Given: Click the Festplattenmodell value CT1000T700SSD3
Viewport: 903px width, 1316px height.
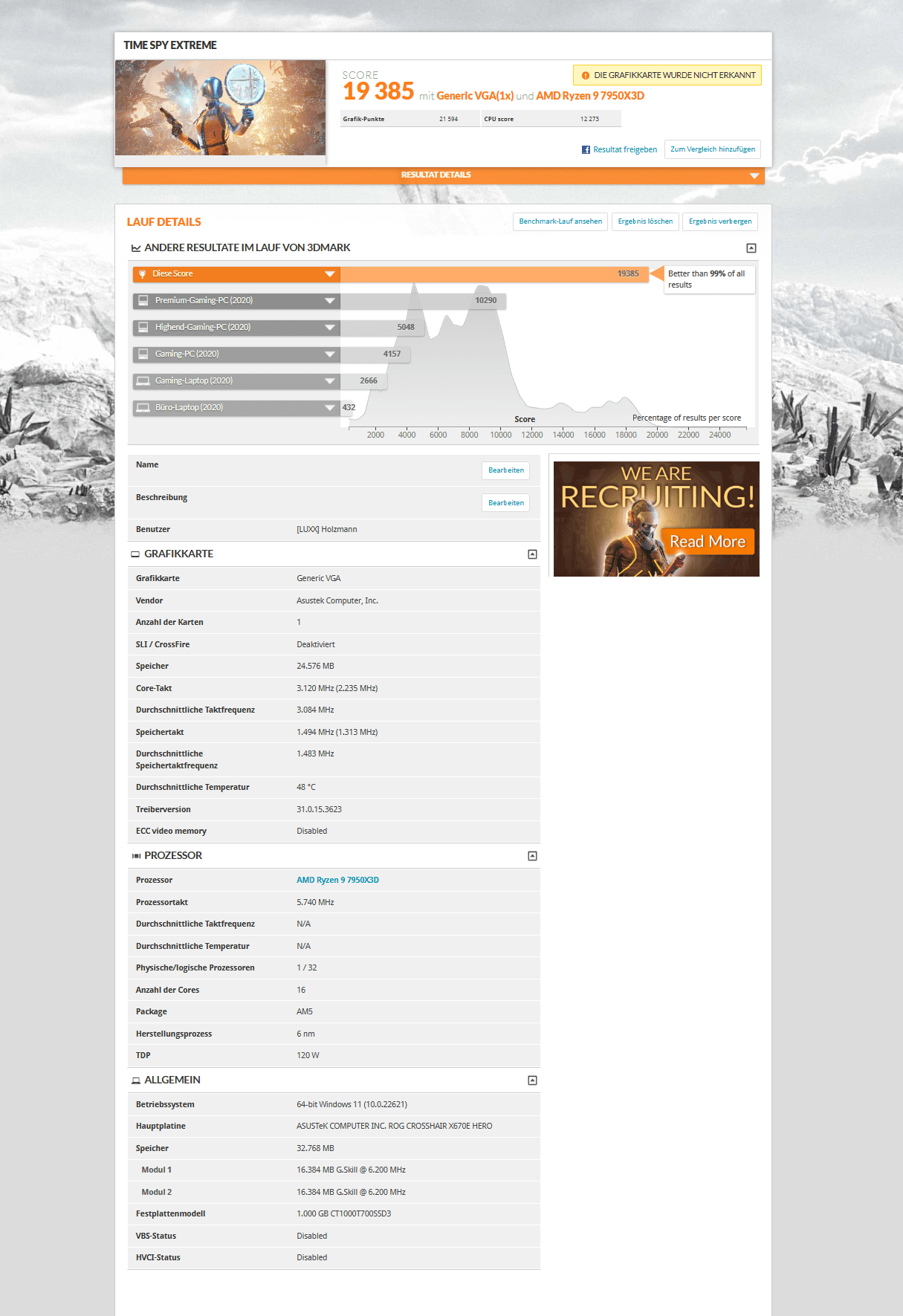Looking at the screenshot, I should pyautogui.click(x=344, y=1213).
